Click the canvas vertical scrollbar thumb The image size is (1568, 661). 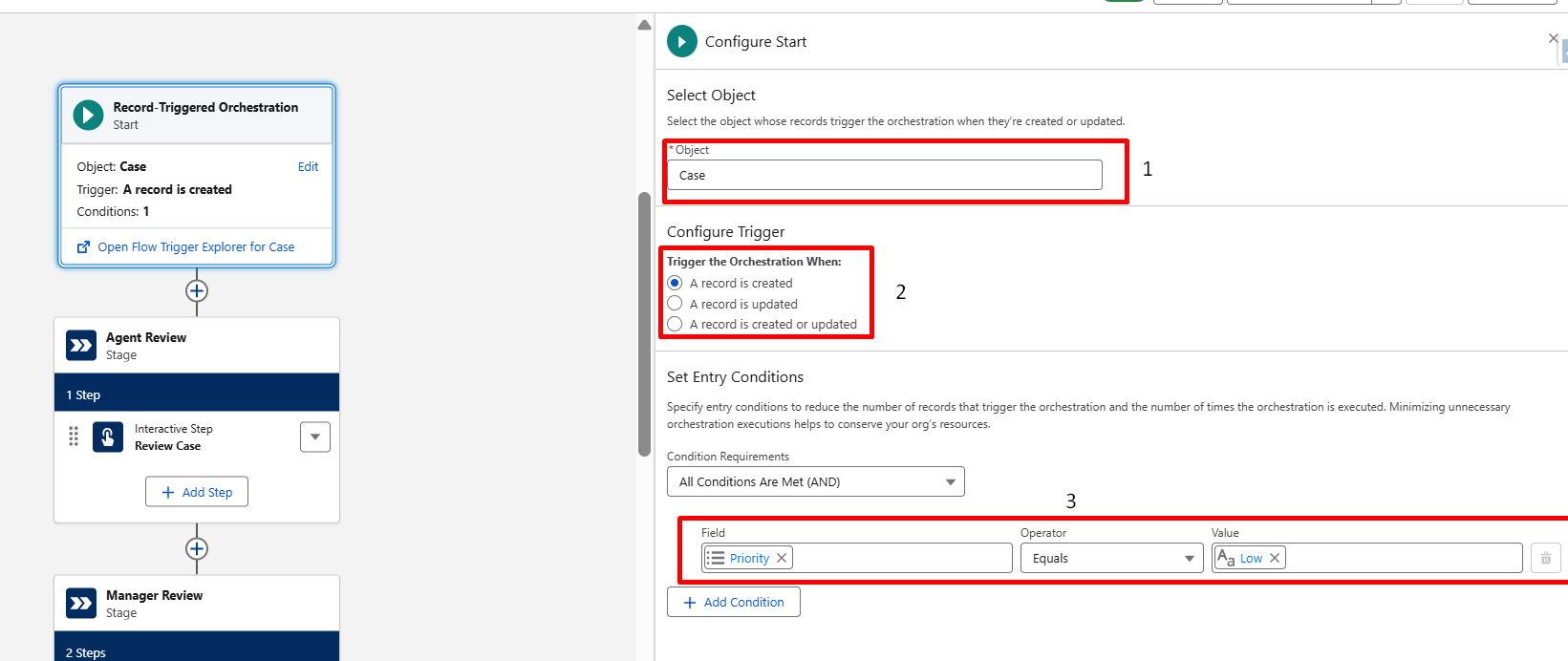coord(644,325)
